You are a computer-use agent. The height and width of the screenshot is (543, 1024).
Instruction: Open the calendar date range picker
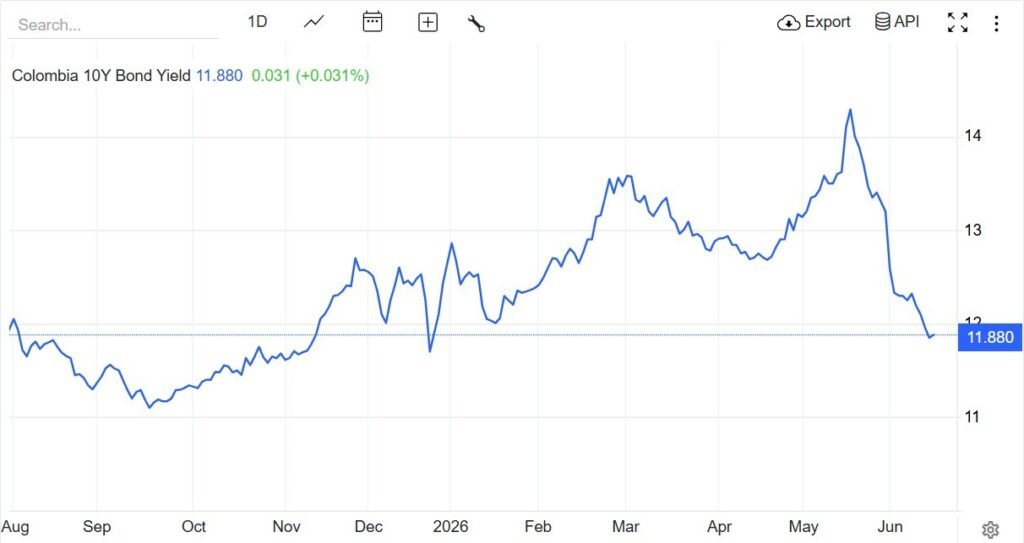tap(372, 22)
